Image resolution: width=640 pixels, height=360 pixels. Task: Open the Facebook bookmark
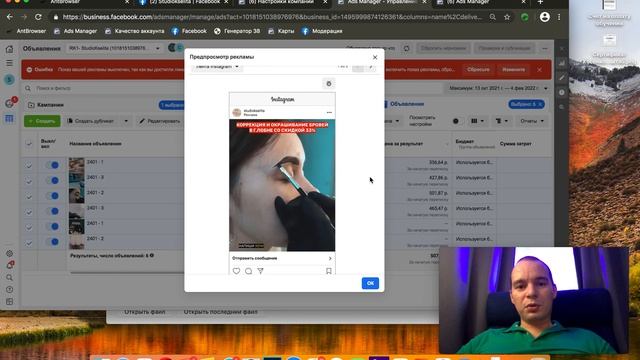point(189,31)
